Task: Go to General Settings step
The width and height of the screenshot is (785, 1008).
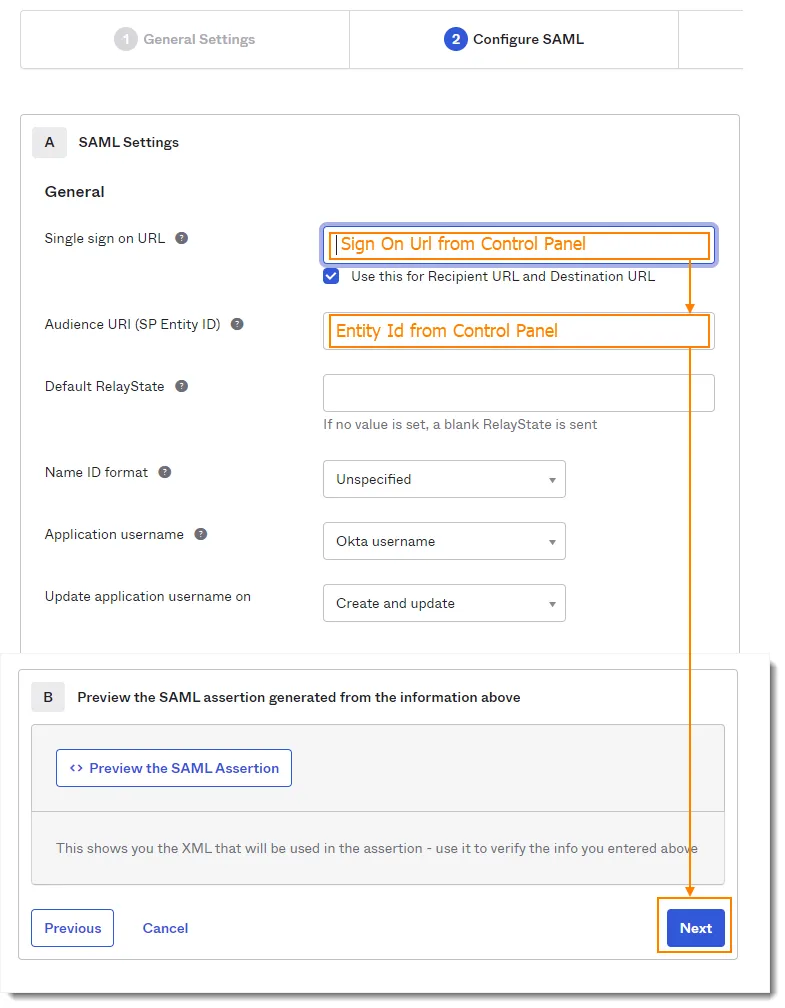Action: pos(185,39)
